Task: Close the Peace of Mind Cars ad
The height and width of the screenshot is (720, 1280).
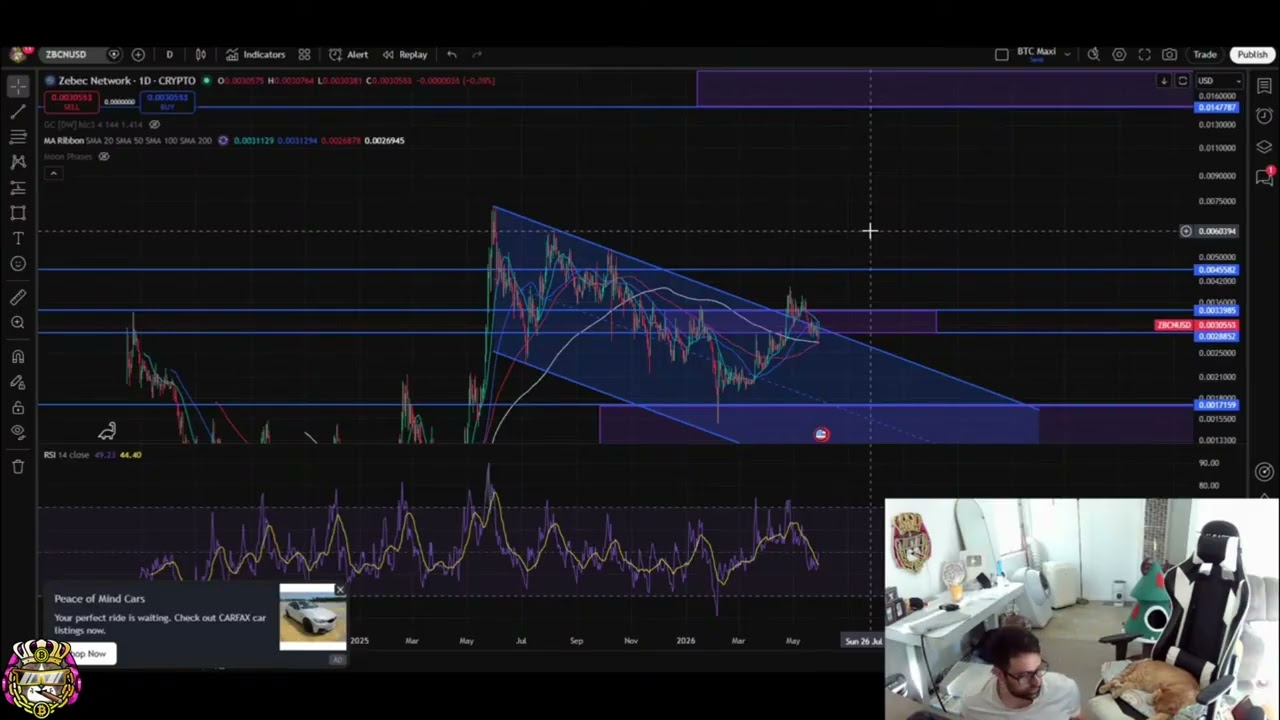Action: [x=340, y=591]
